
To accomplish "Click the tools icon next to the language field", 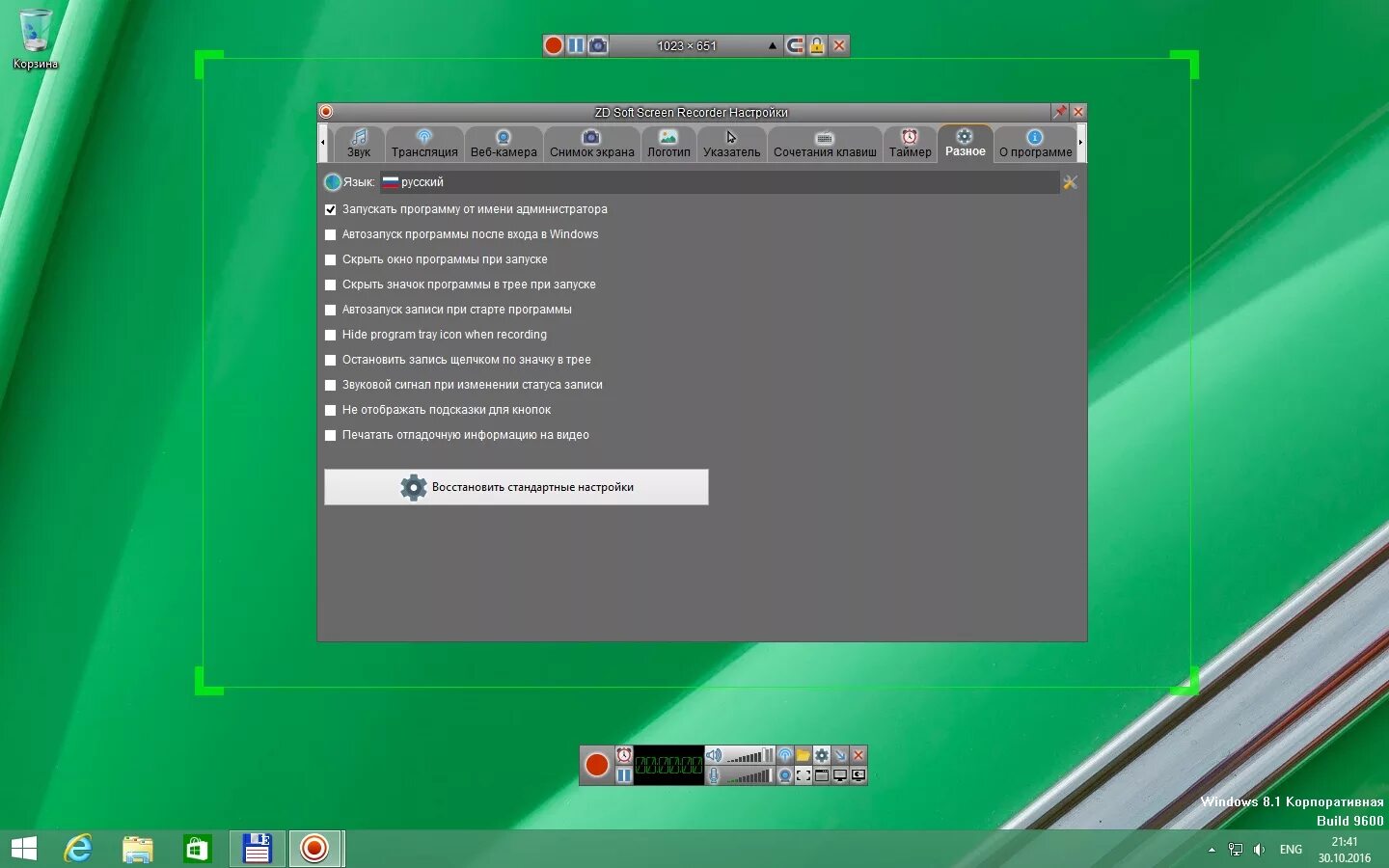I will 1070,181.
